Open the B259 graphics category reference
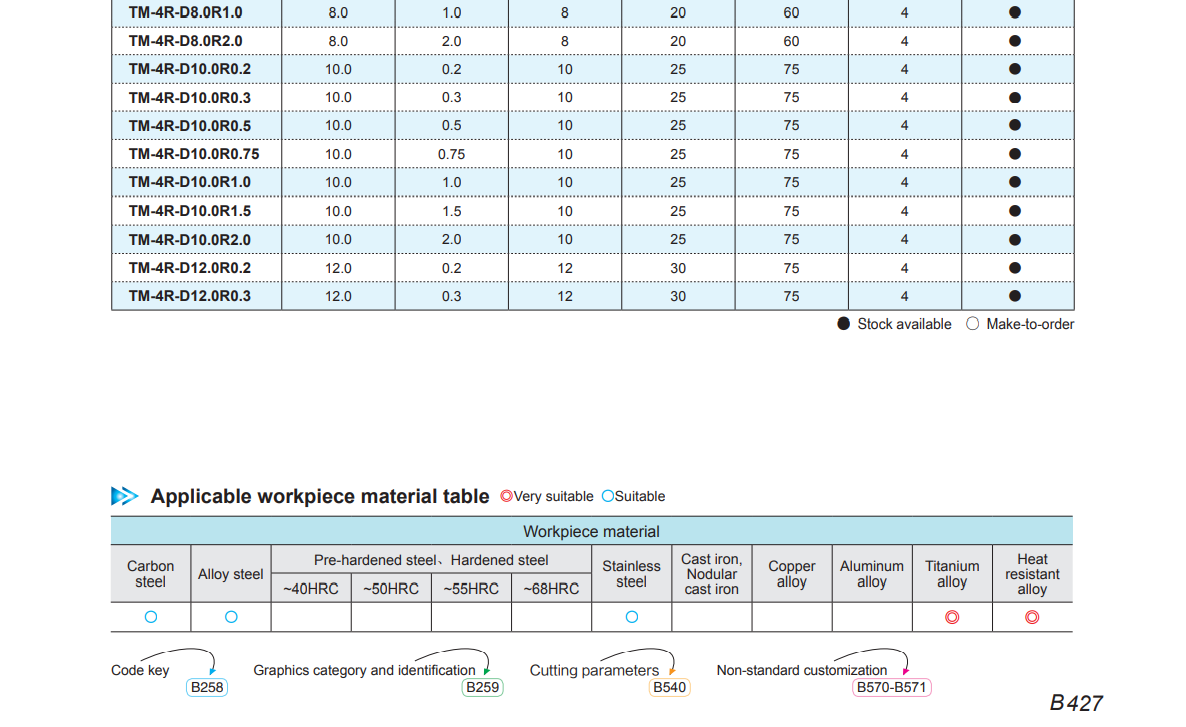The height and width of the screenshot is (727, 1186). pos(482,688)
